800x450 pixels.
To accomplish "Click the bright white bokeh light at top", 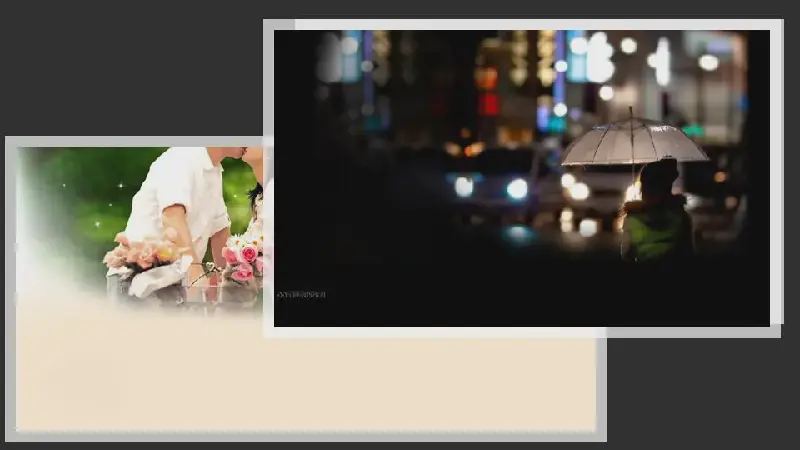I will click(x=599, y=57).
